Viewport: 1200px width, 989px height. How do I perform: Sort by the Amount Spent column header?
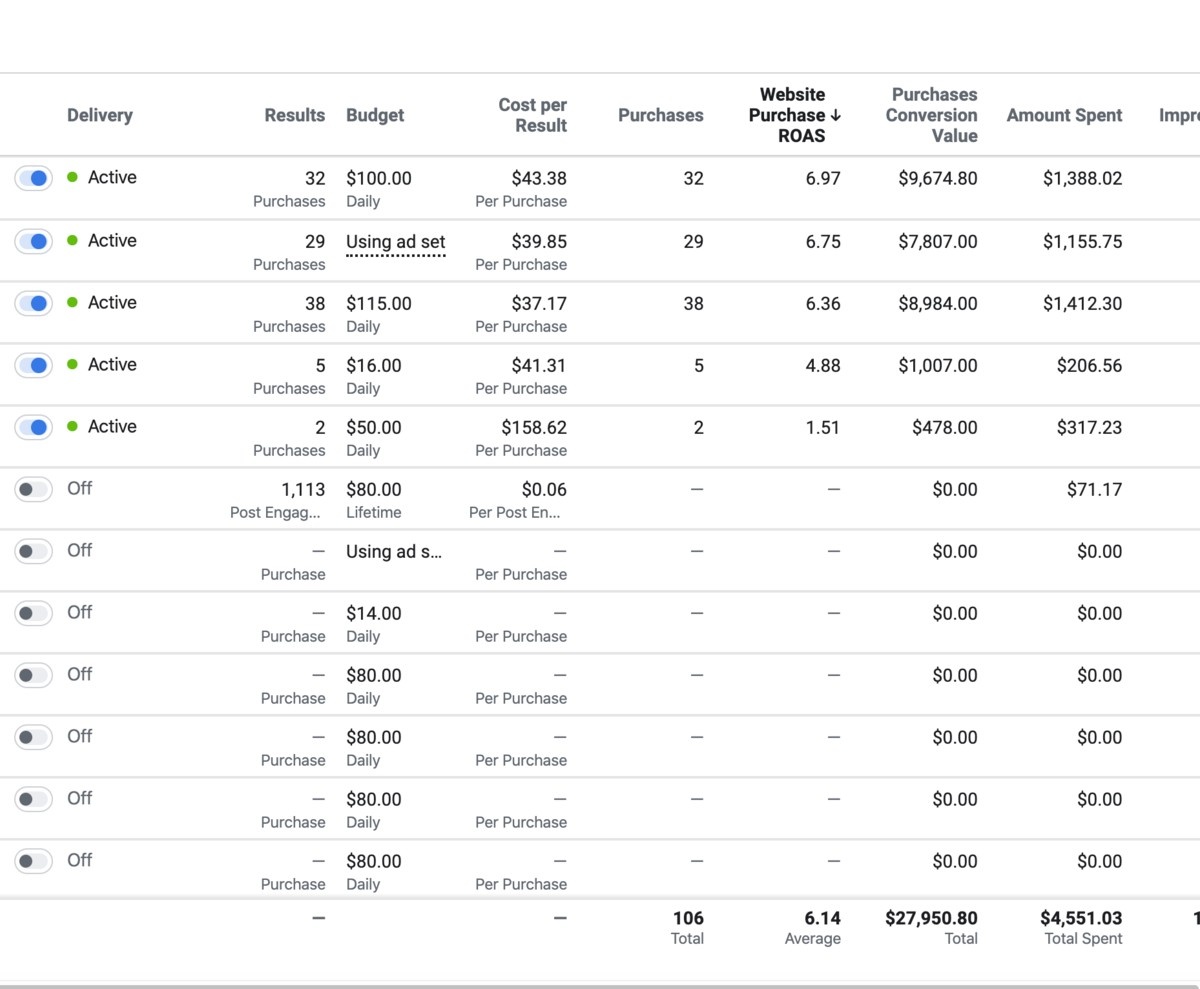click(x=1064, y=115)
